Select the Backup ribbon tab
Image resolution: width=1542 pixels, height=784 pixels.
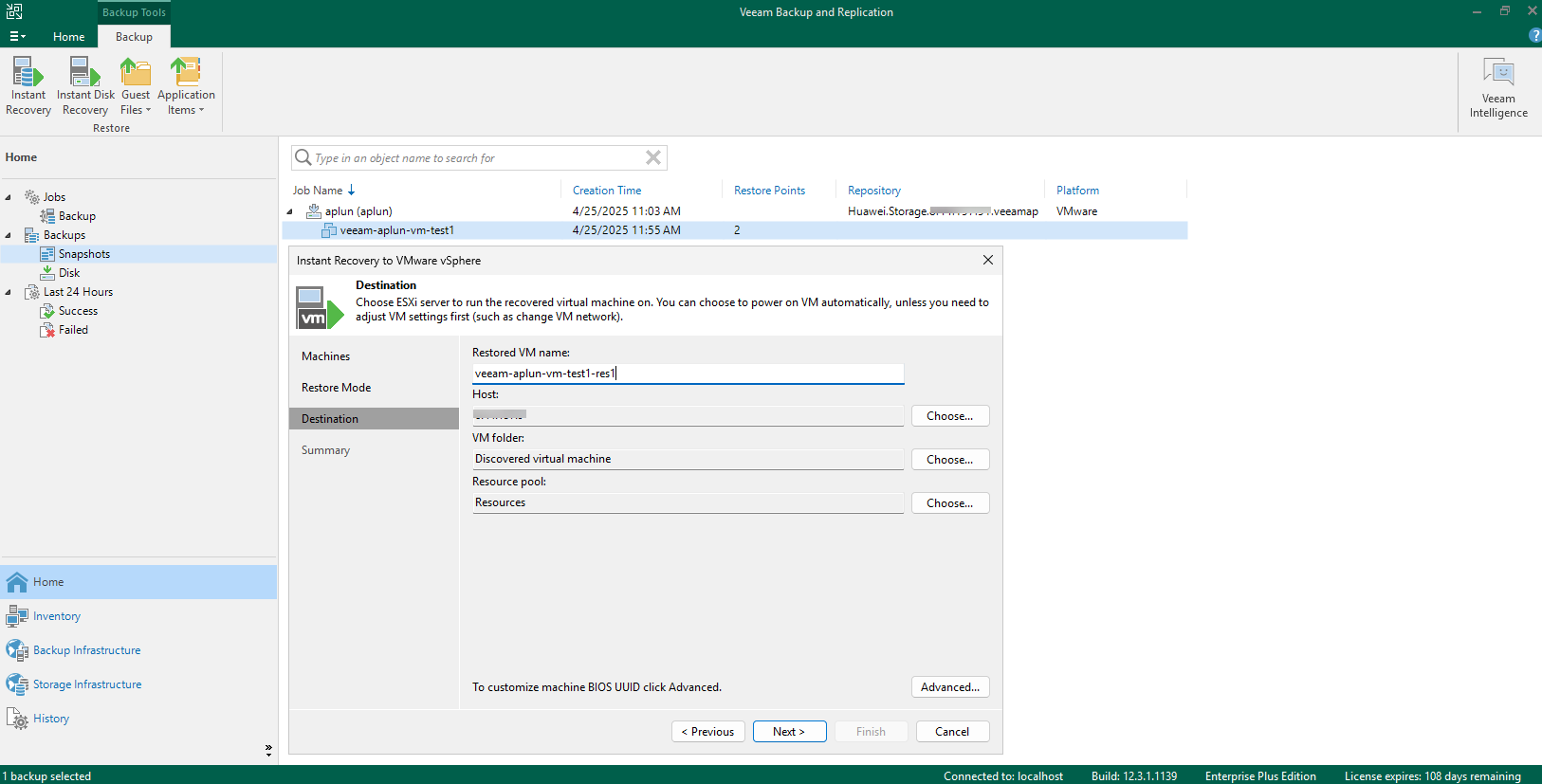click(134, 37)
